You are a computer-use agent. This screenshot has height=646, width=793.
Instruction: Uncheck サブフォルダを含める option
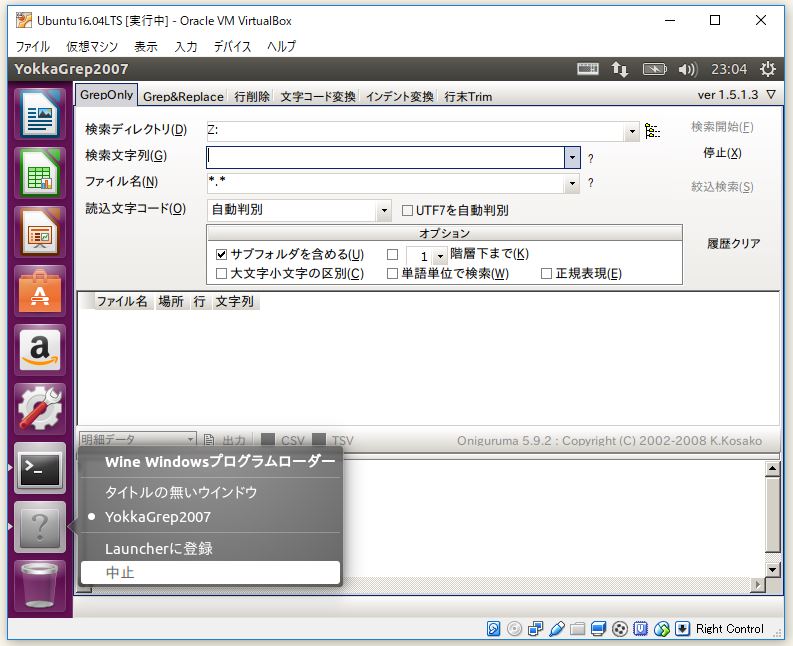point(221,254)
